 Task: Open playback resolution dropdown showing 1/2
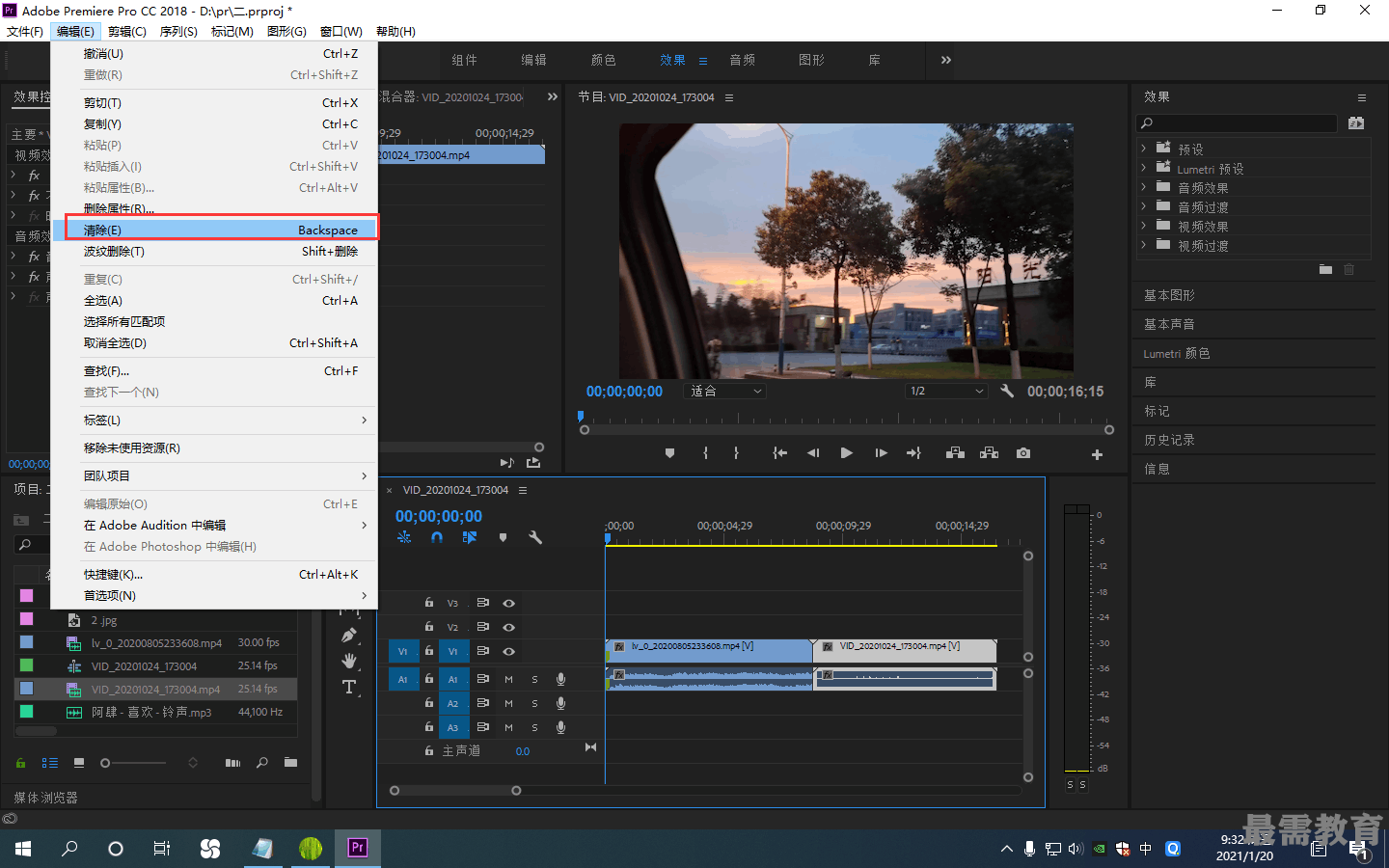click(947, 391)
